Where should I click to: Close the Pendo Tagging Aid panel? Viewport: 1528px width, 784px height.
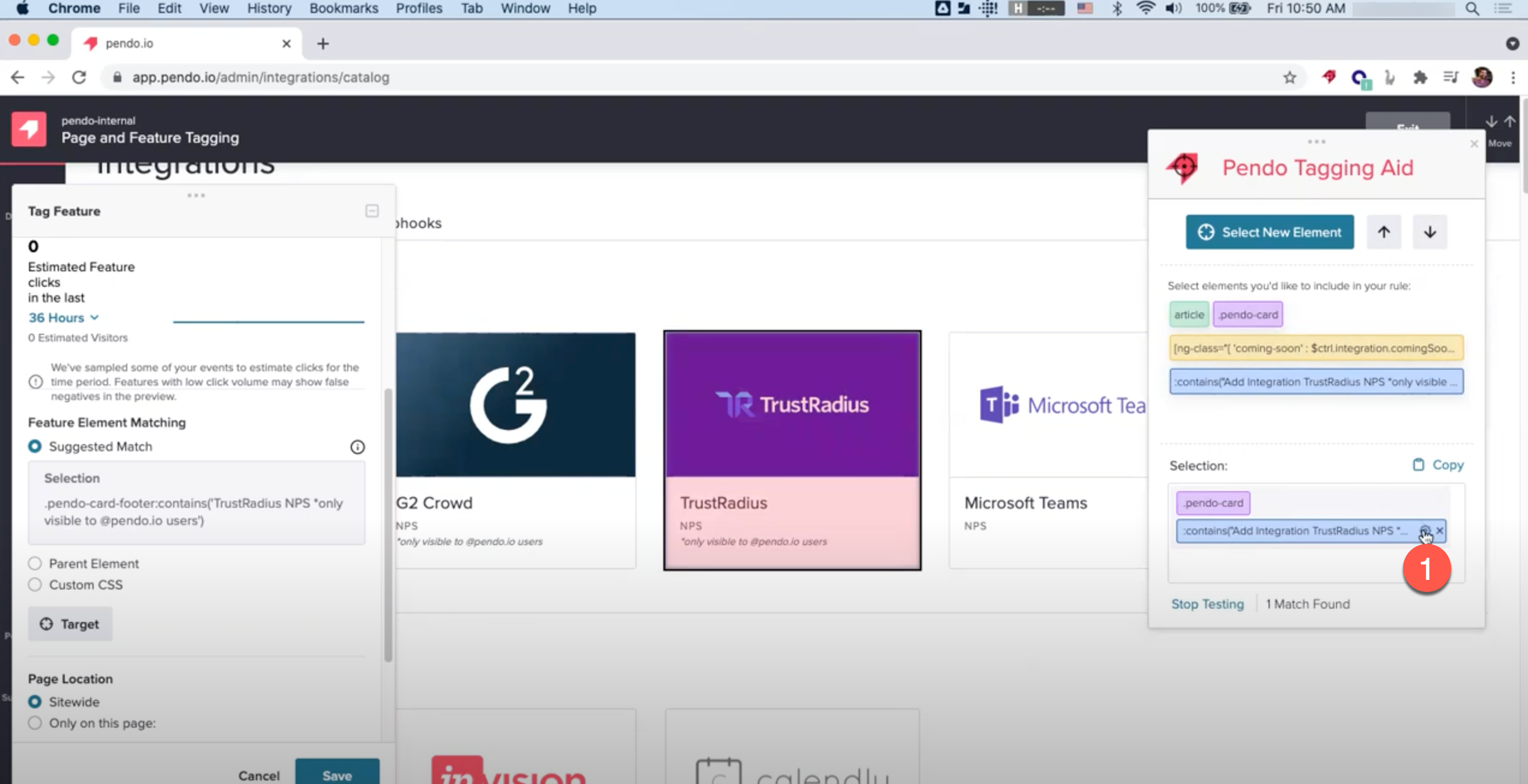click(1474, 143)
